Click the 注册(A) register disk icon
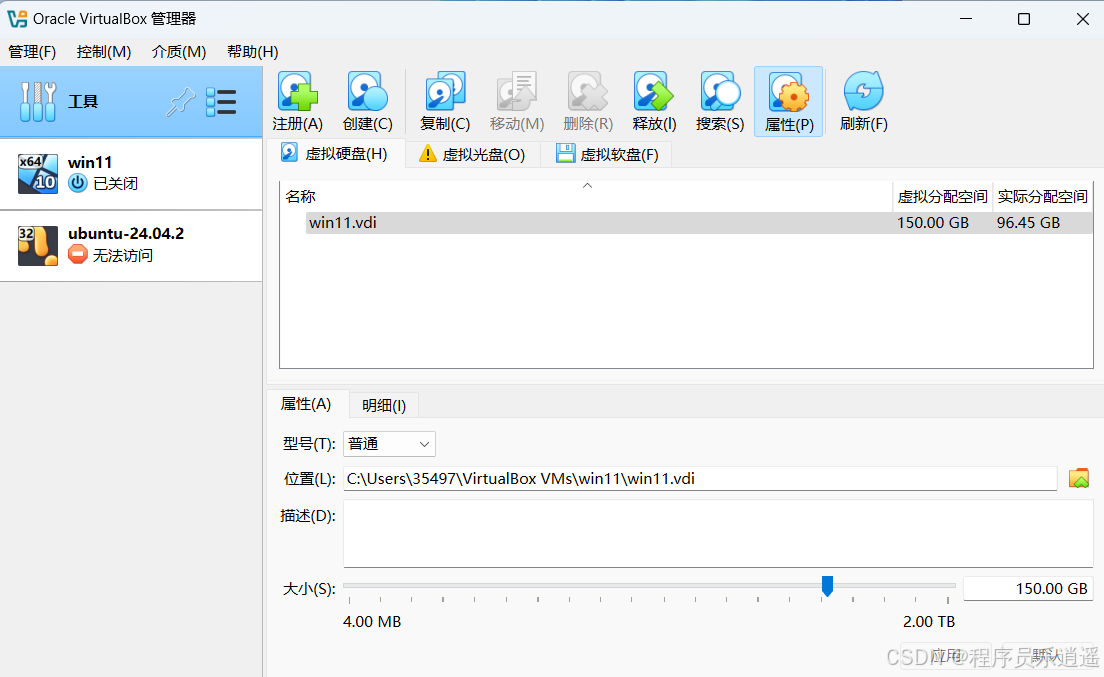Screen dimensions: 1104x677 (x=298, y=91)
